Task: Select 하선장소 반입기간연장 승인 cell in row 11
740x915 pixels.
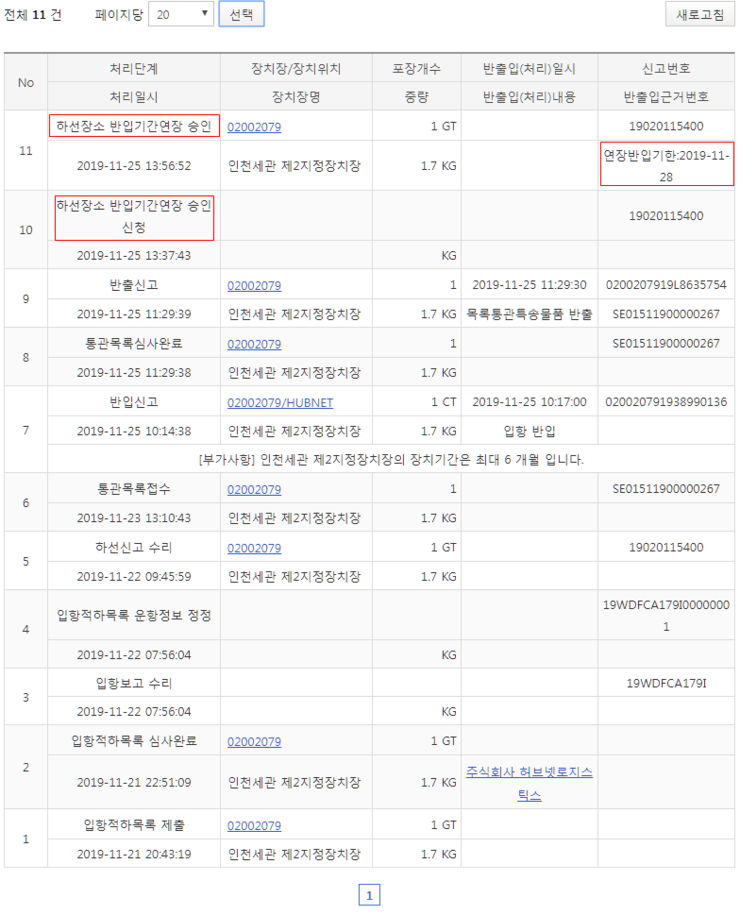Action: click(x=134, y=125)
